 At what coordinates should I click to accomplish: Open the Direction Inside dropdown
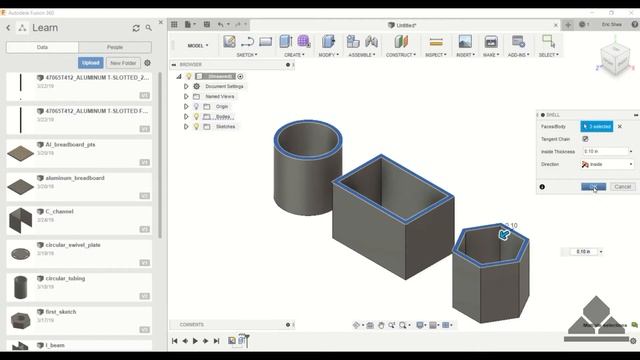(607, 164)
